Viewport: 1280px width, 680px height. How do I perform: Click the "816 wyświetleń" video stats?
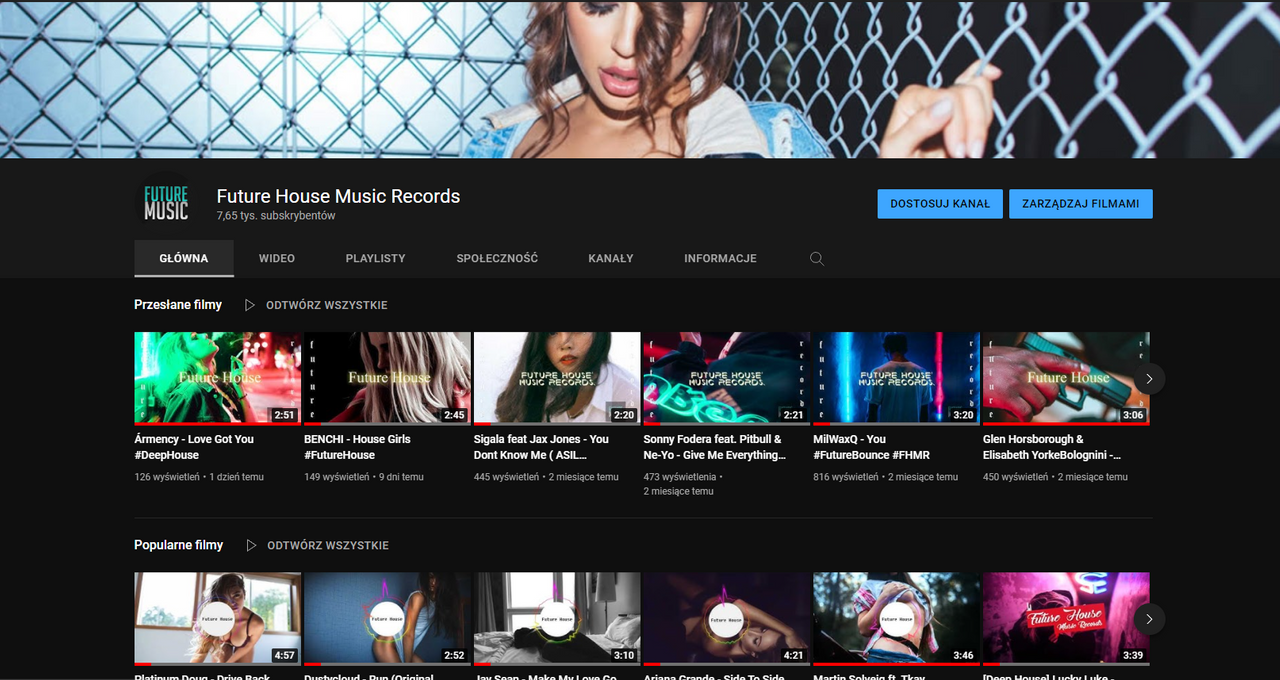(x=886, y=477)
